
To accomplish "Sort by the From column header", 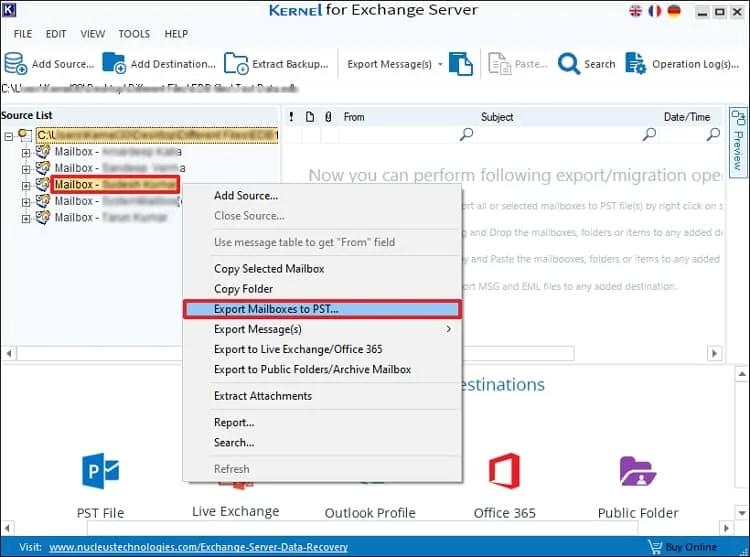I will click(x=354, y=117).
